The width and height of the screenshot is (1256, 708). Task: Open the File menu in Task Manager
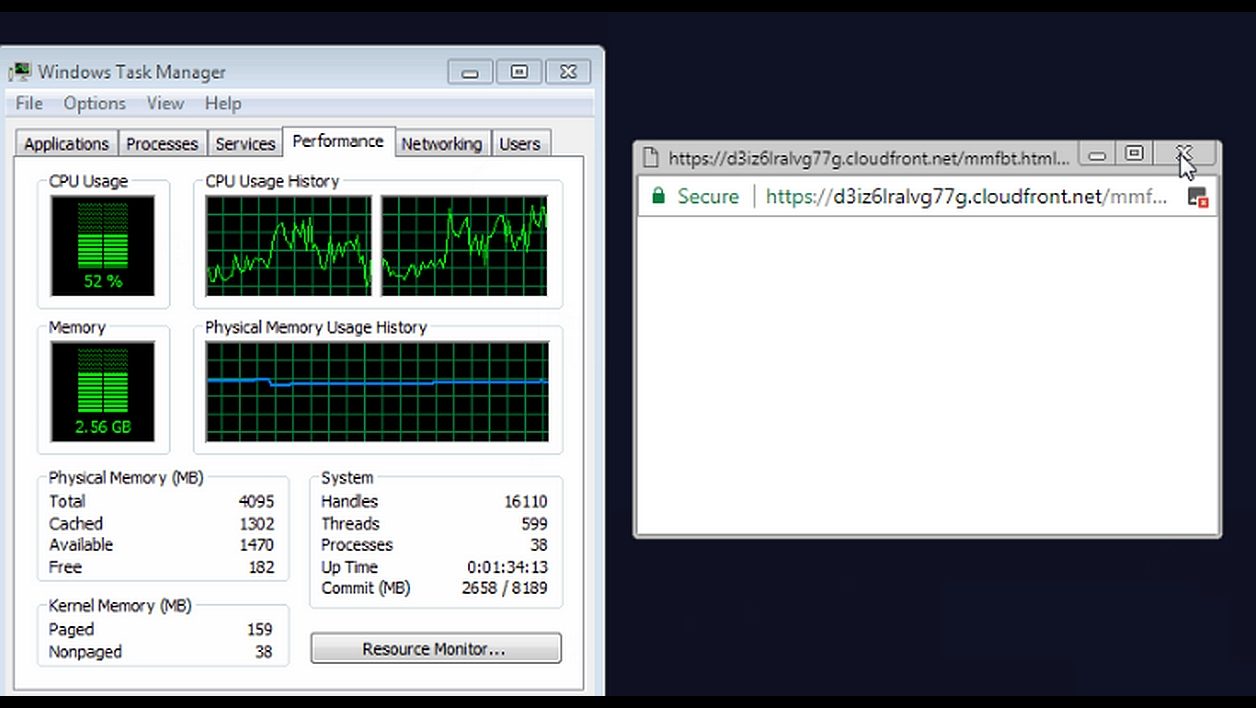click(x=29, y=103)
